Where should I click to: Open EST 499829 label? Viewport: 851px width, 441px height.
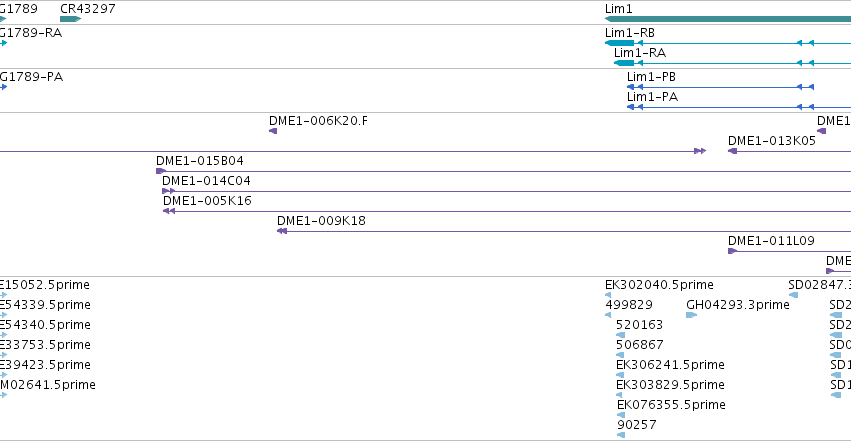point(629,305)
